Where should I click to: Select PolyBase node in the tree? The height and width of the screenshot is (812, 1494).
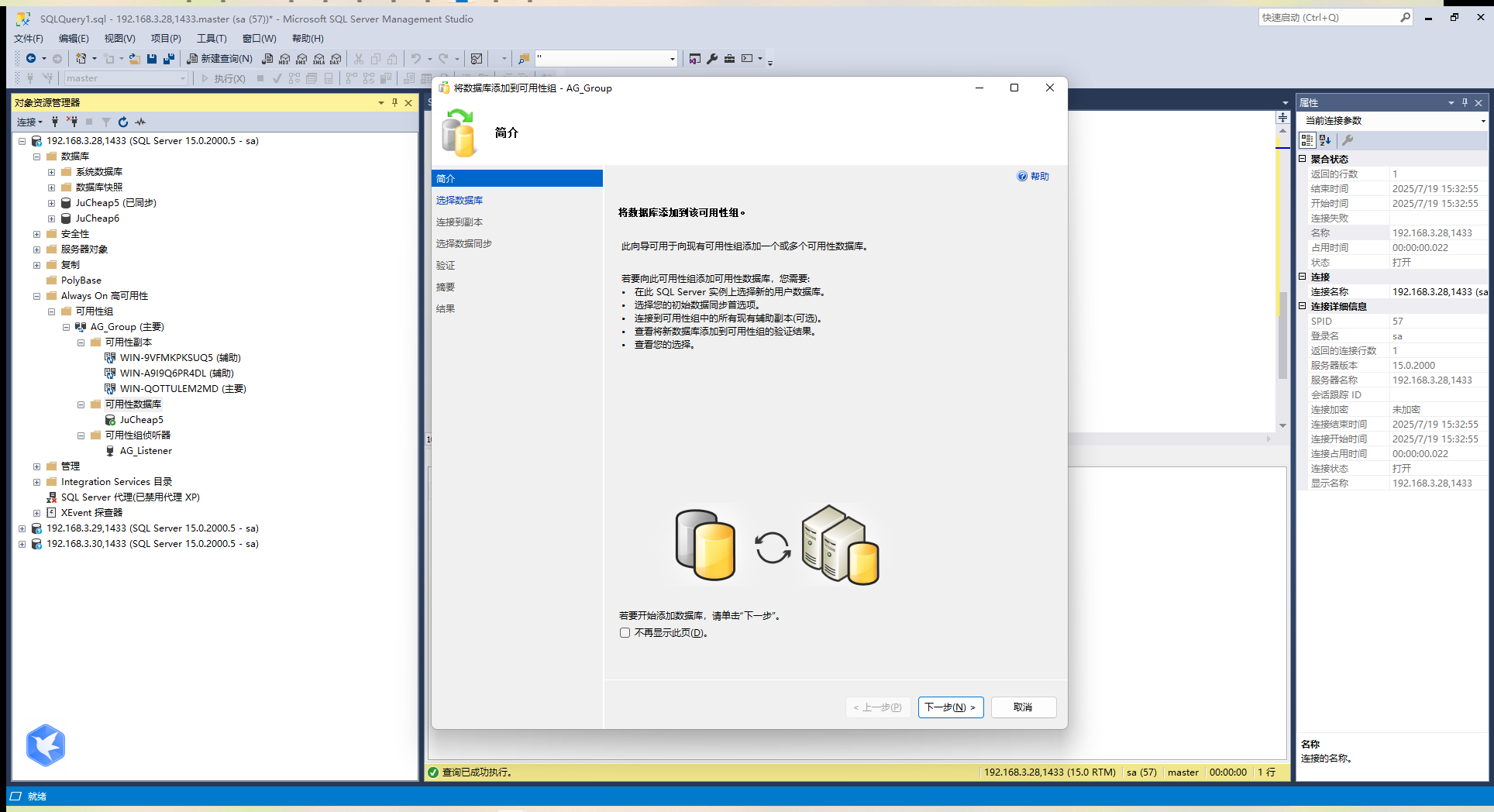(81, 280)
